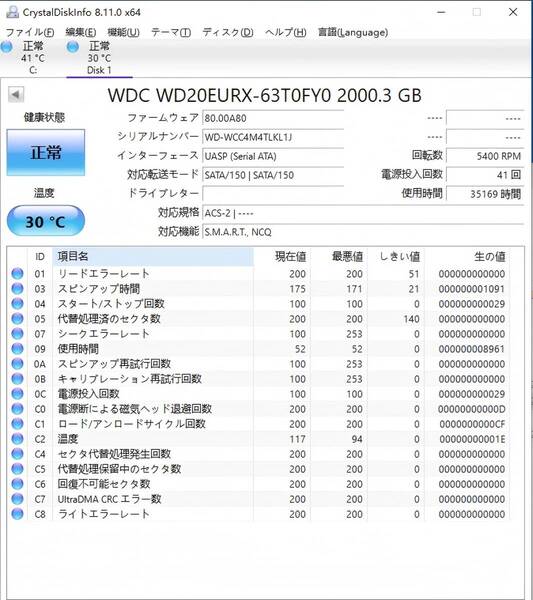The height and width of the screenshot is (600, 533).
Task: Click the 30 °C temperature button
Action: click(46, 221)
